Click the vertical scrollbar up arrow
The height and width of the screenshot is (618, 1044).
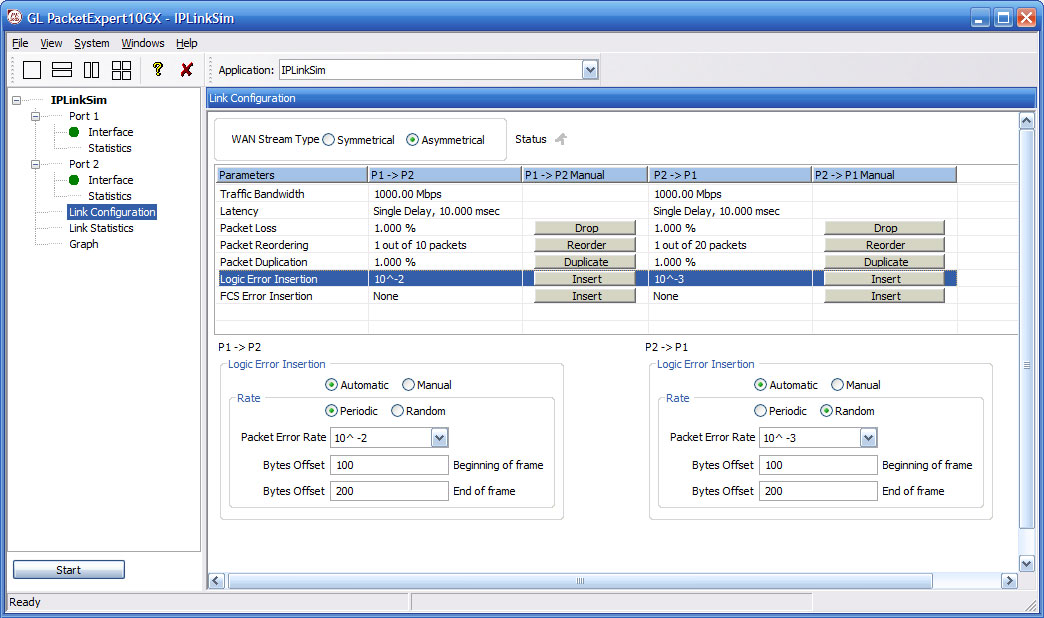(1026, 121)
